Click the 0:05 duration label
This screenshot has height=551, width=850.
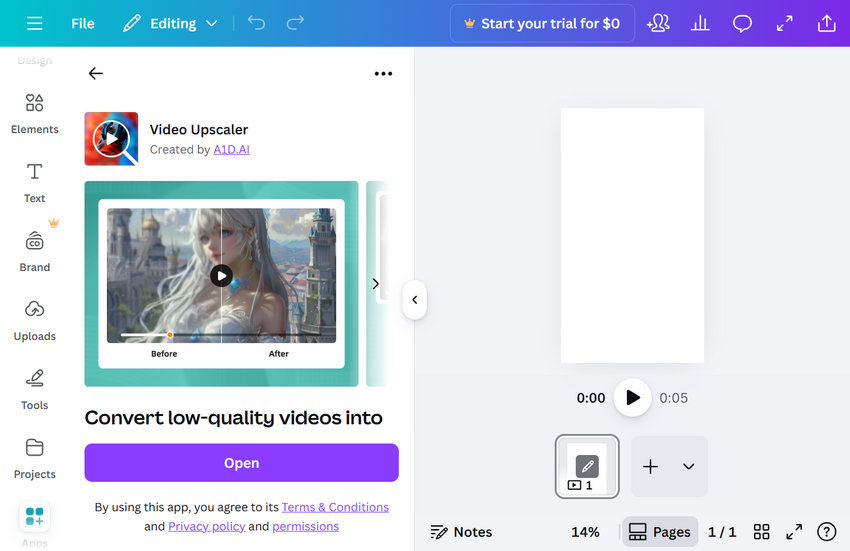coord(673,398)
